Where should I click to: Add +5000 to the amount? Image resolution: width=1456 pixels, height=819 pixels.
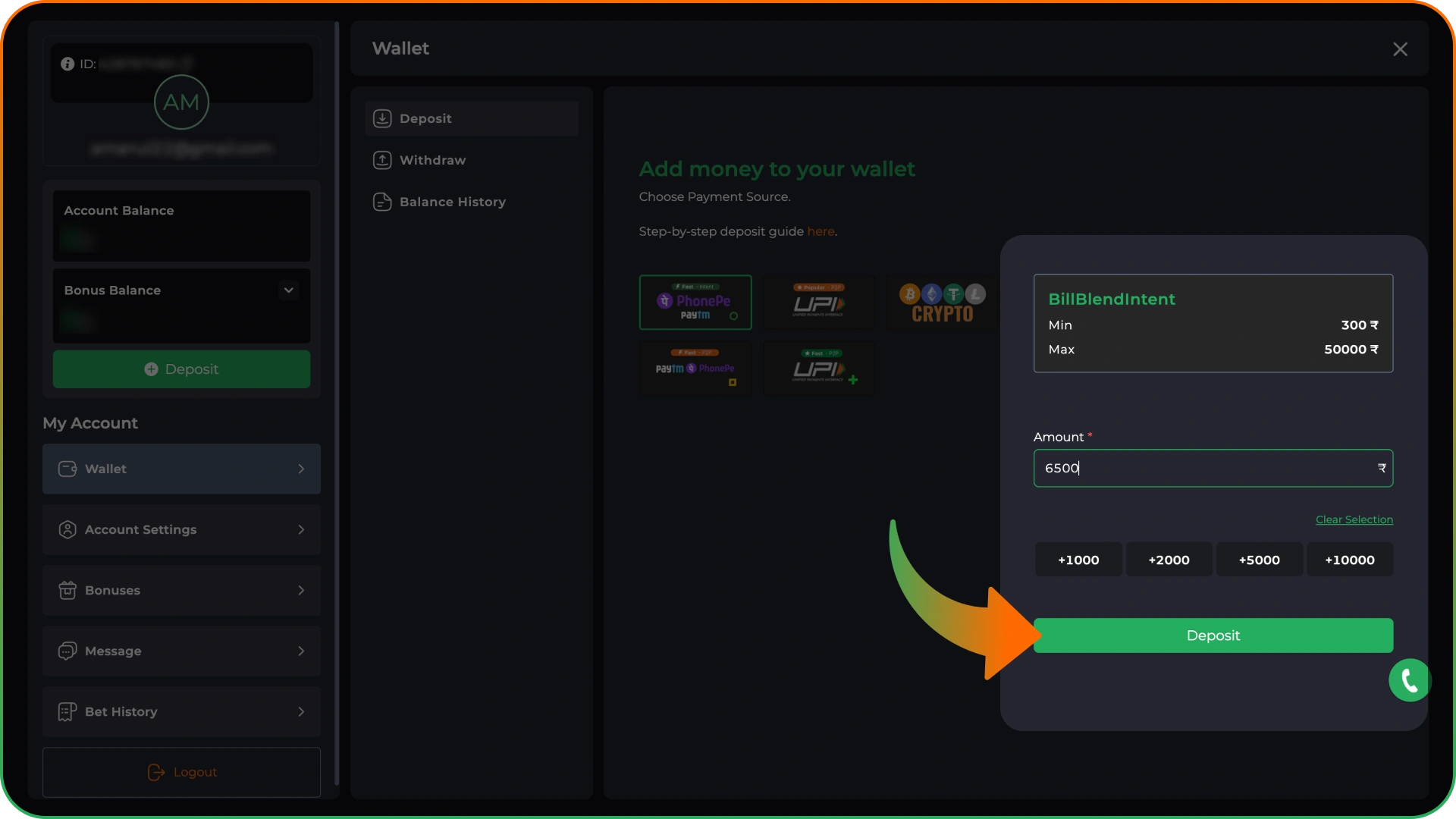click(1259, 560)
